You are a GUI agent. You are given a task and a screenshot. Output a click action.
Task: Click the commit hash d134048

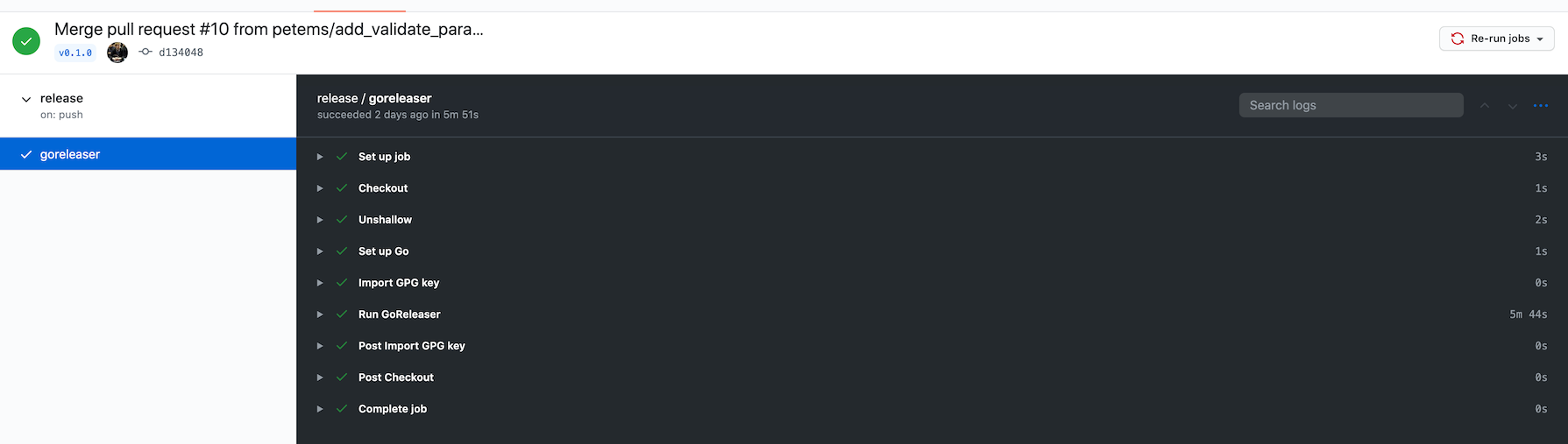(x=181, y=53)
